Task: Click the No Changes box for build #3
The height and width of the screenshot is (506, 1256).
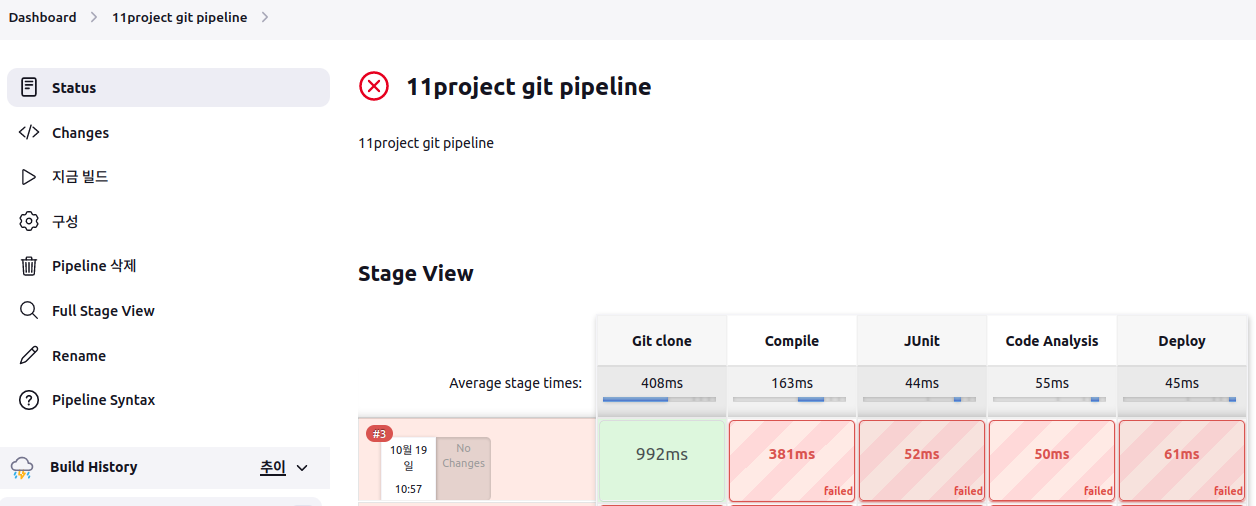Action: point(464,468)
